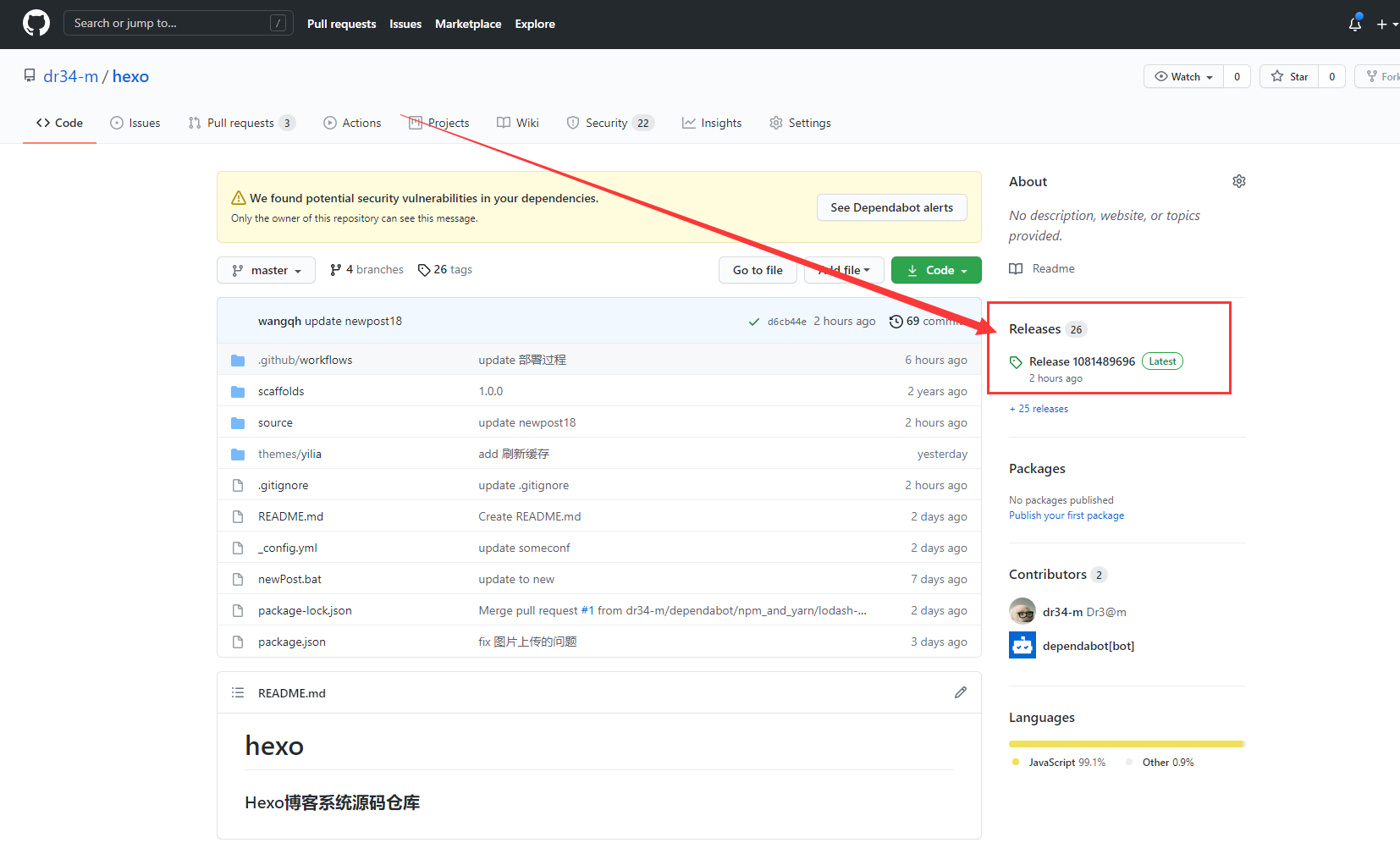1400x854 pixels.
Task: Open the Insights tab
Action: tap(712, 123)
